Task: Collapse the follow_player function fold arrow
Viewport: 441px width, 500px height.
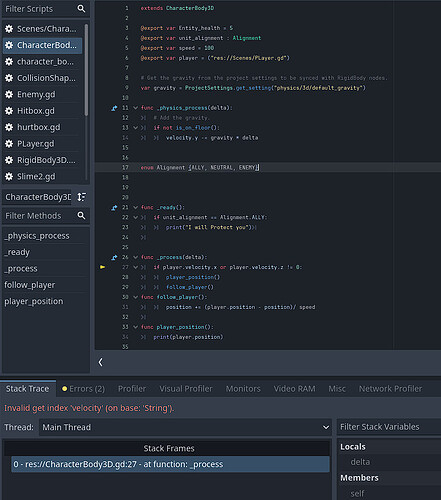Action: tap(135, 297)
